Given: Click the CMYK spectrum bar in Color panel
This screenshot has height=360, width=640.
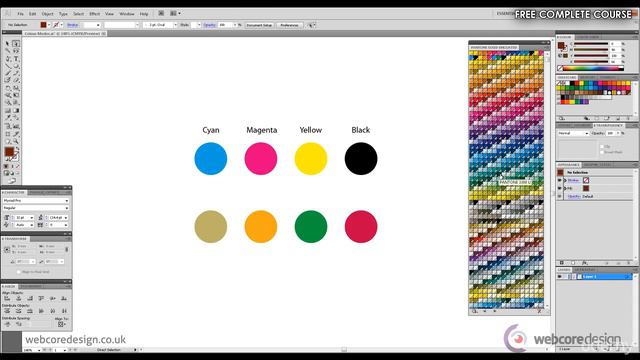Looking at the screenshot, I should coord(593,68).
